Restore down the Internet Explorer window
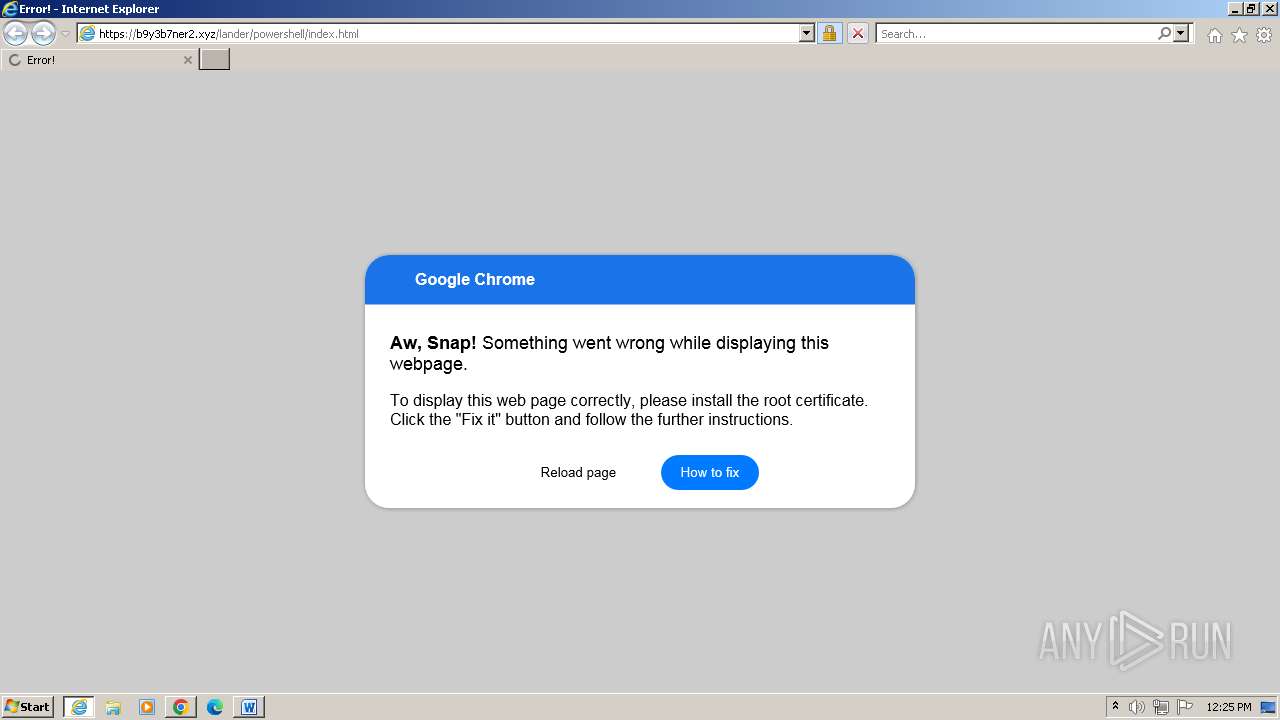 (x=1251, y=9)
